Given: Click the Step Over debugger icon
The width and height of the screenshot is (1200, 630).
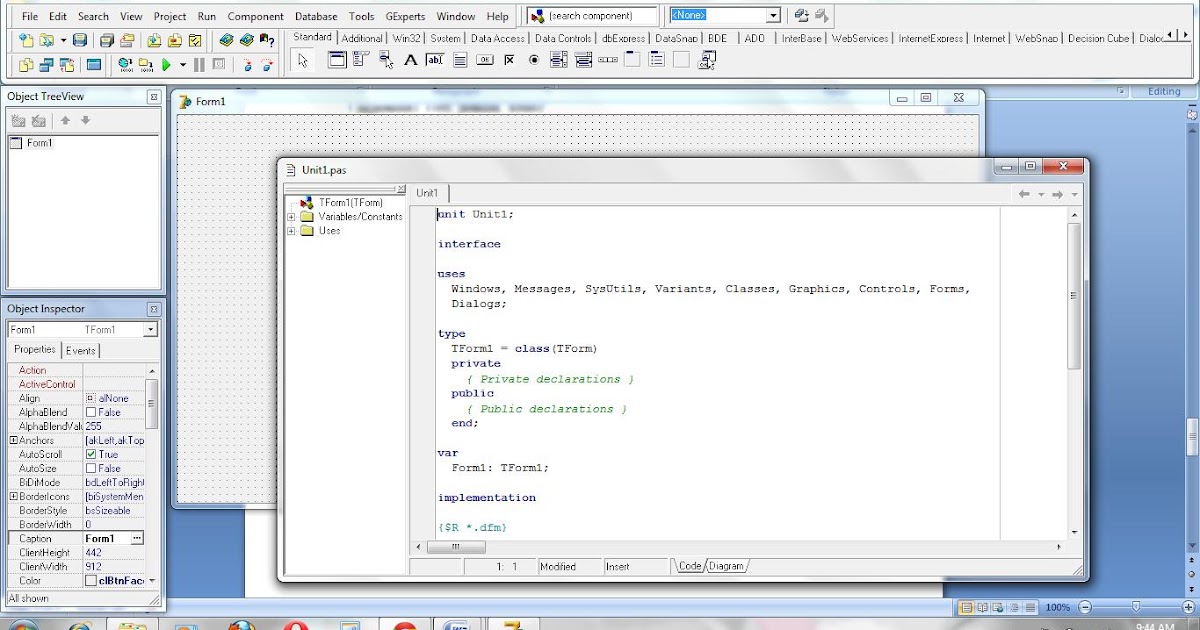Looking at the screenshot, I should (x=267, y=65).
